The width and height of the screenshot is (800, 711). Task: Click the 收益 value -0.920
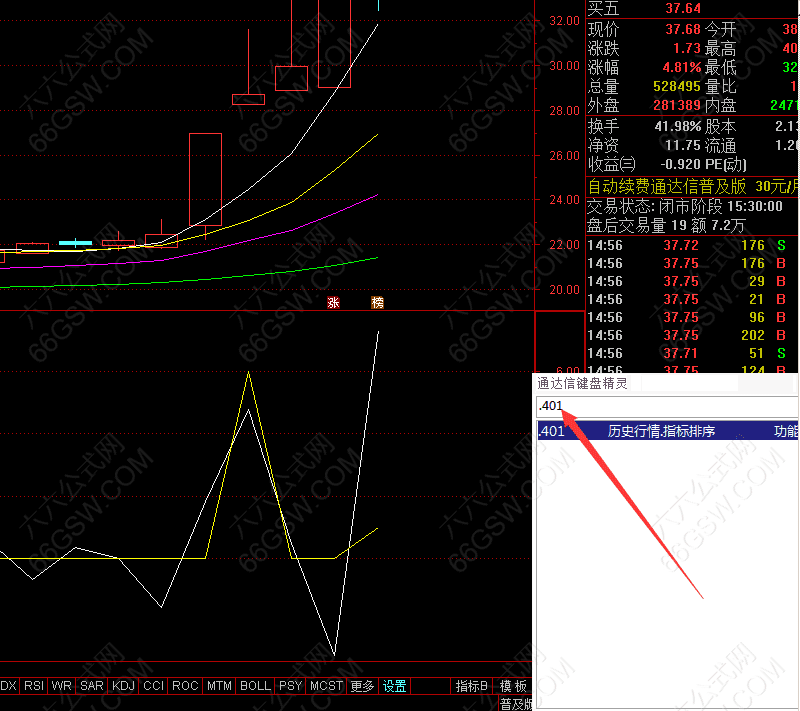(x=680, y=164)
